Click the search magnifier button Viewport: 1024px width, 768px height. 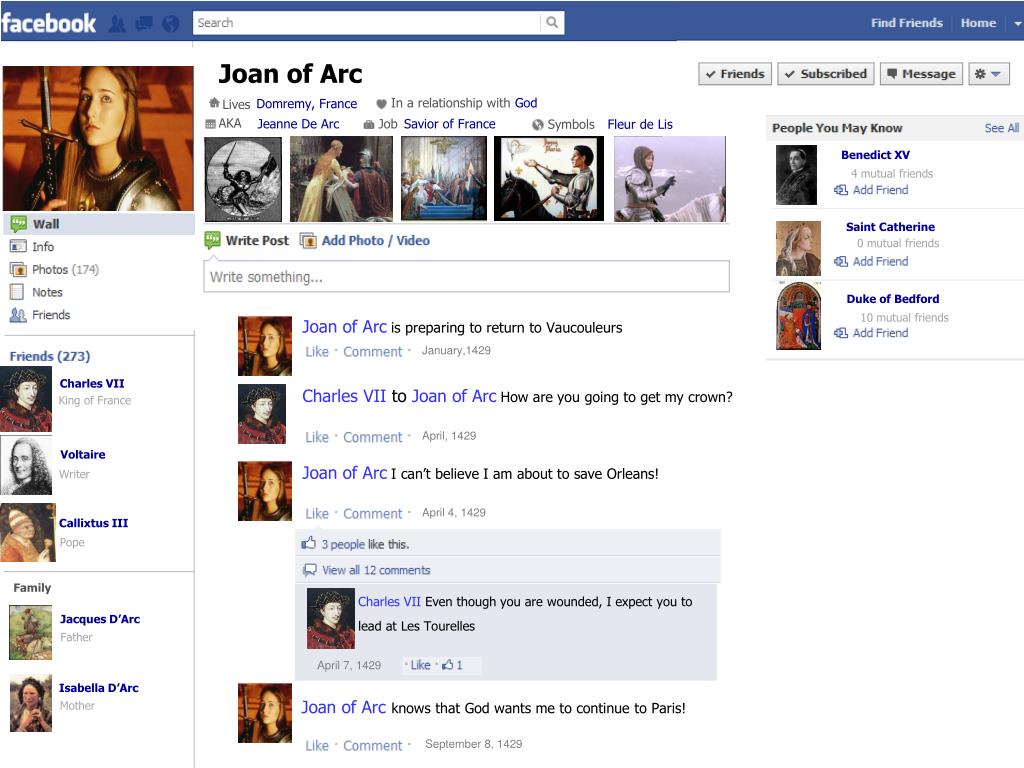coord(552,22)
